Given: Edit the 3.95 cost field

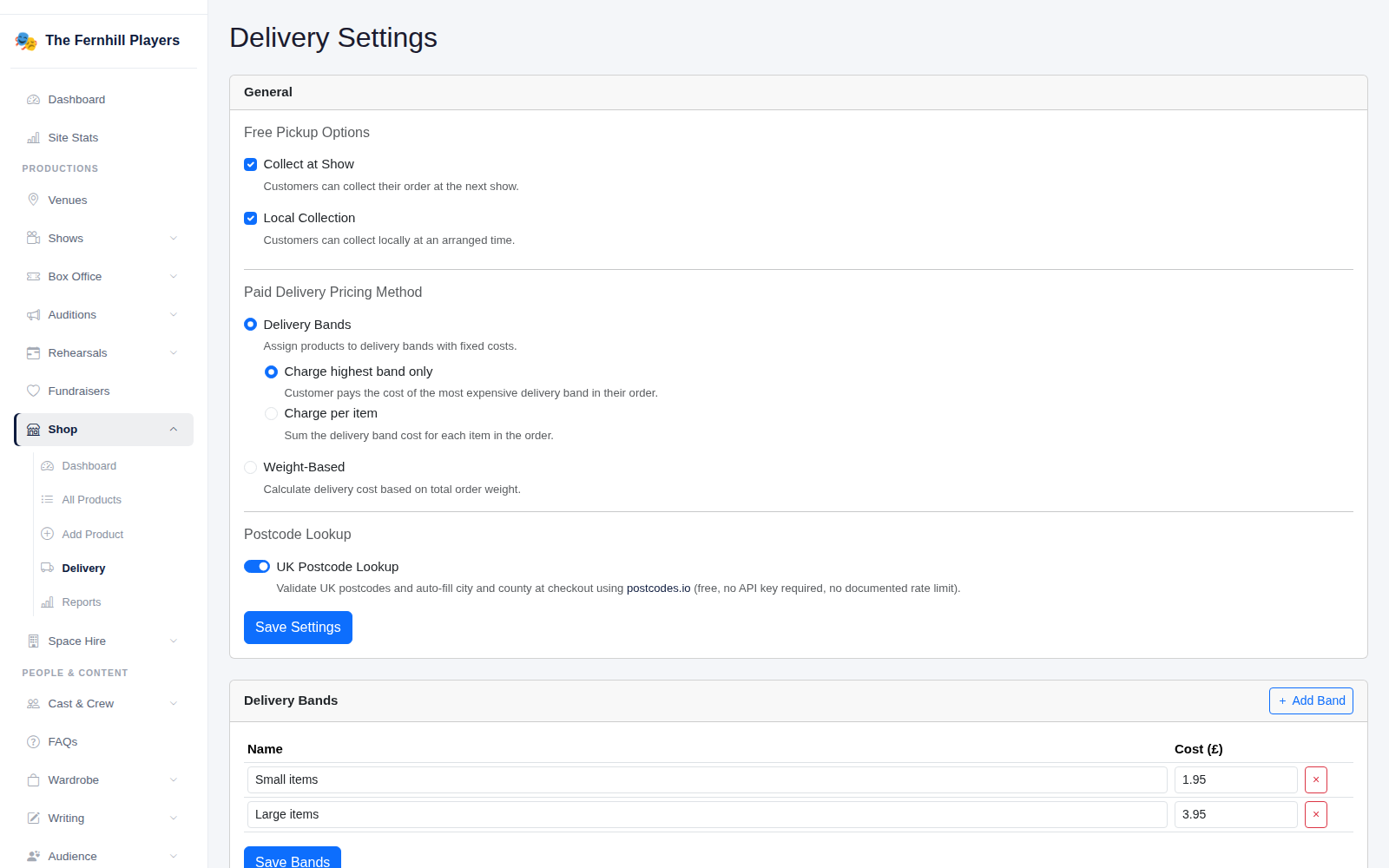Looking at the screenshot, I should pos(1235,815).
